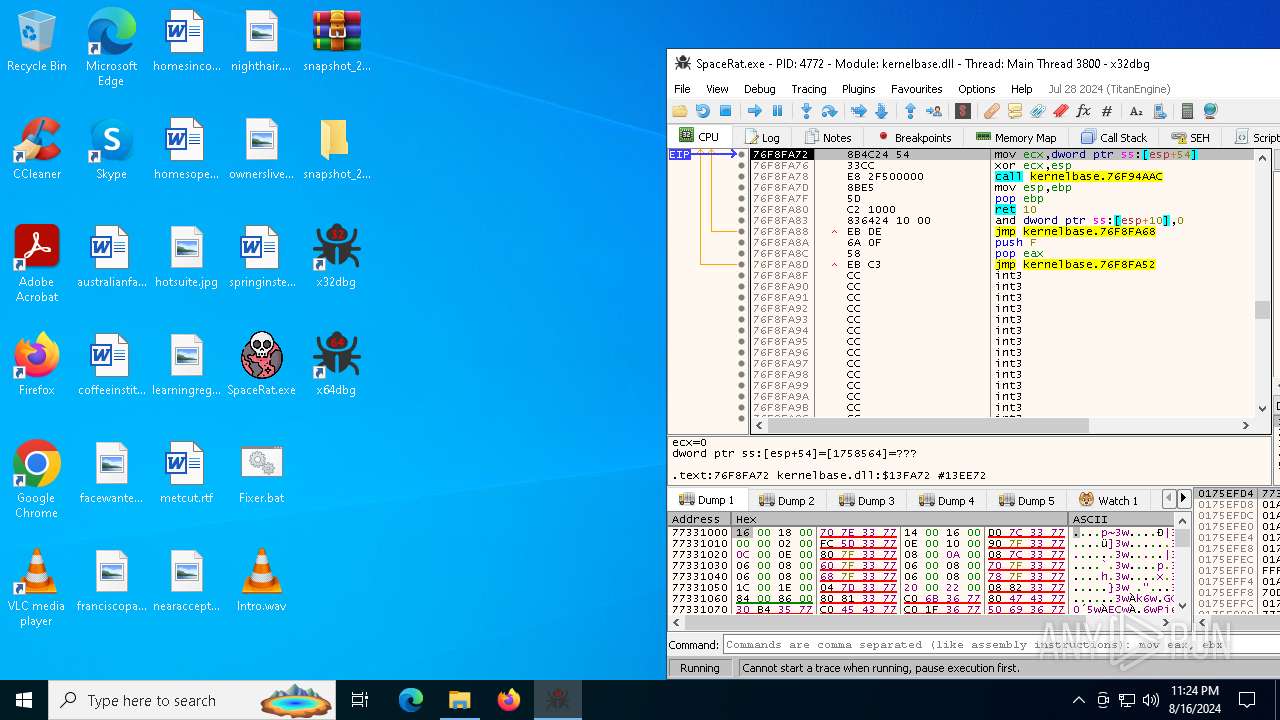Screen dimensions: 1280x720
Task: Open the Patches dialog band-aid icon
Action: coord(992,111)
